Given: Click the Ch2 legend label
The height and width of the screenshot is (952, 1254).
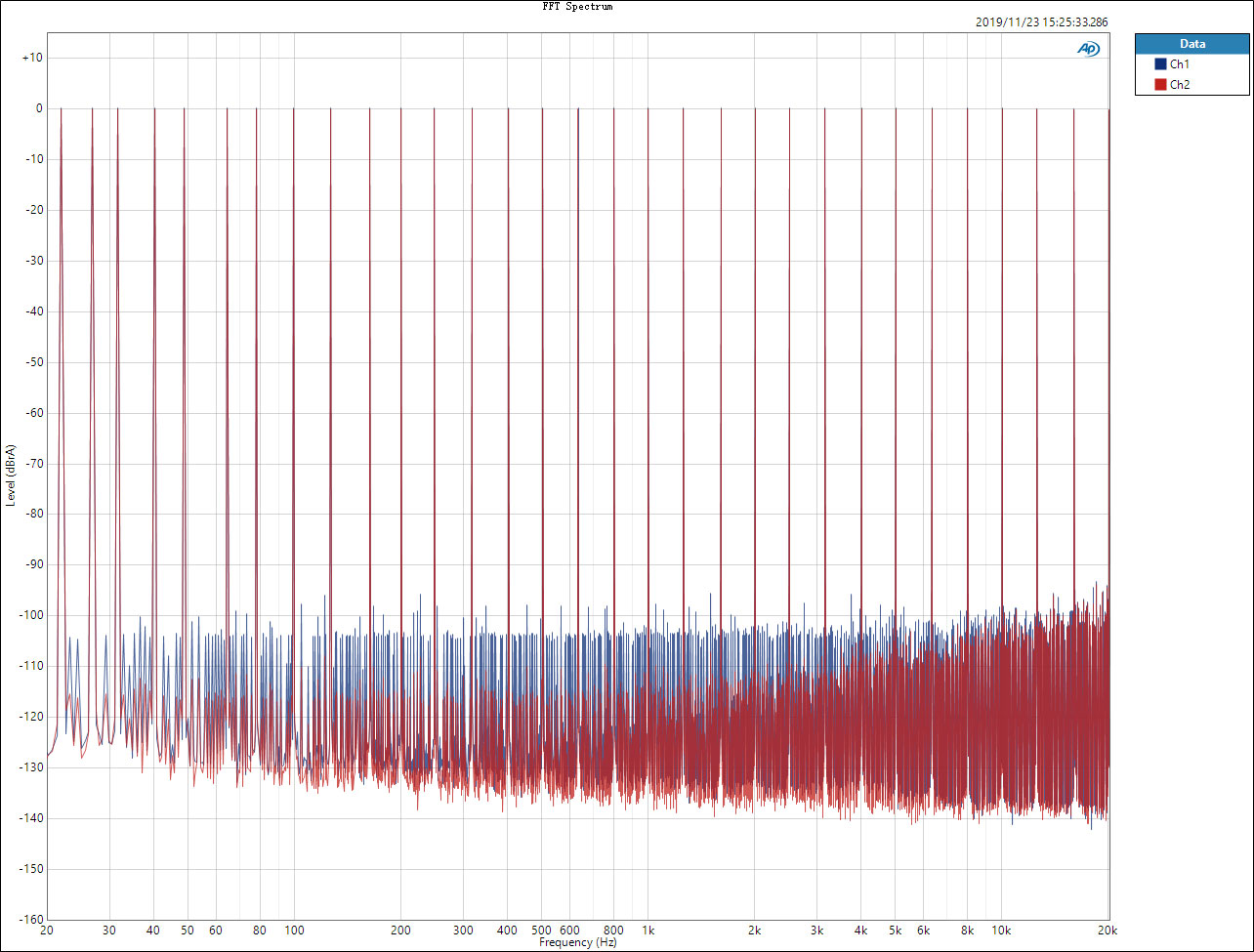Looking at the screenshot, I should pos(1180,85).
